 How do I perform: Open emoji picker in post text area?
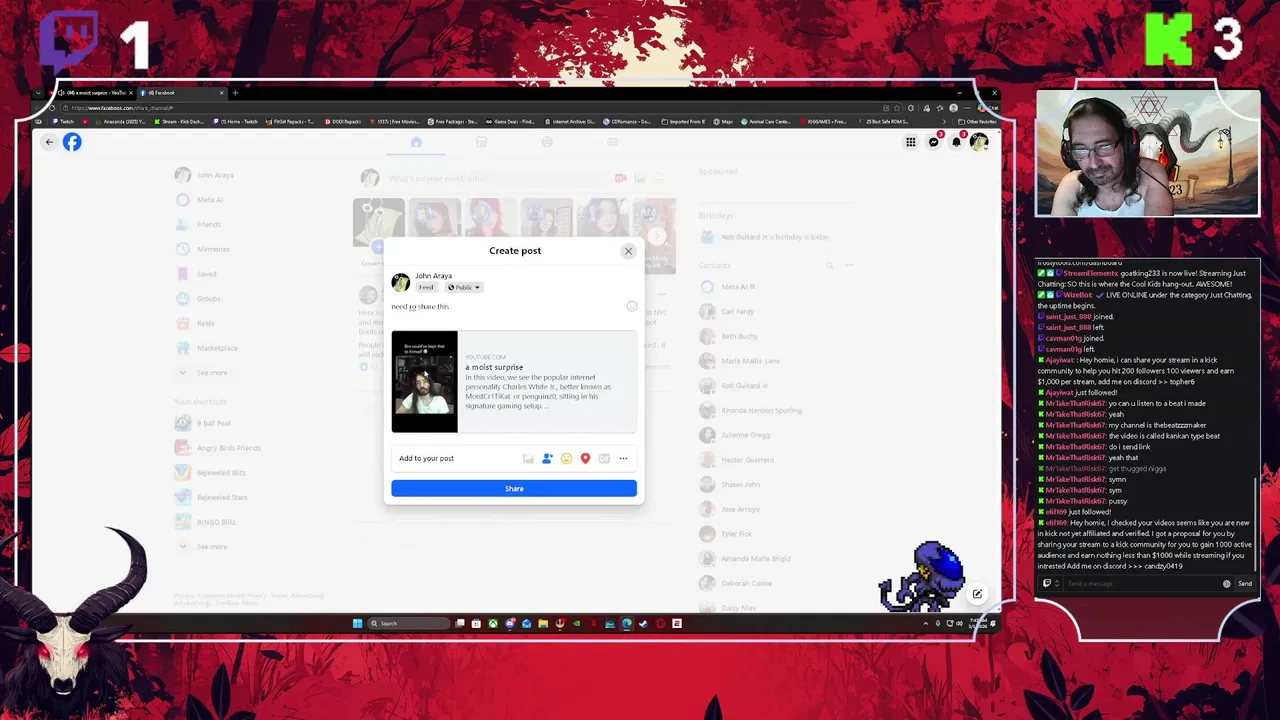pyautogui.click(x=632, y=306)
